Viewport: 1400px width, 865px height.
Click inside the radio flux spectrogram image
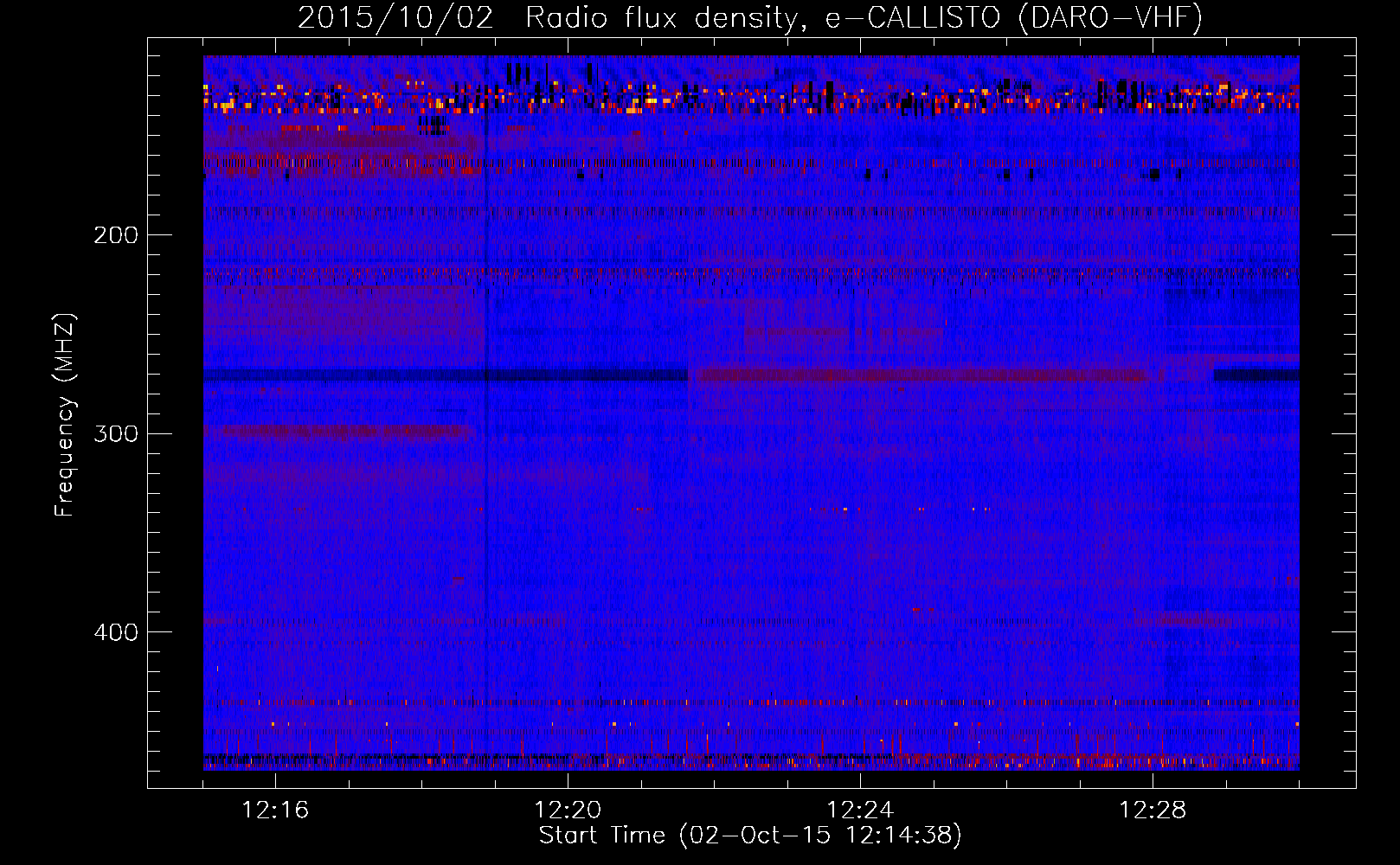[751, 413]
